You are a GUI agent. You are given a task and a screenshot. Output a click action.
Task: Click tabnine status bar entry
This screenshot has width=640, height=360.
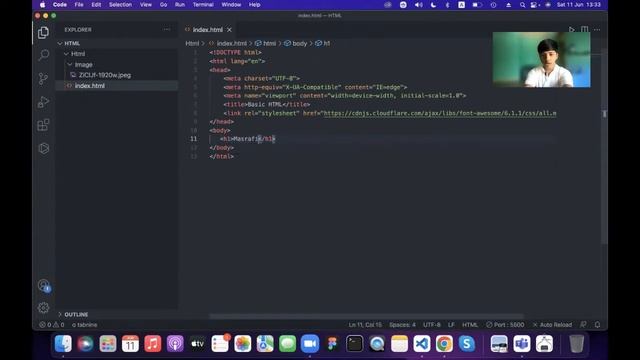point(84,325)
